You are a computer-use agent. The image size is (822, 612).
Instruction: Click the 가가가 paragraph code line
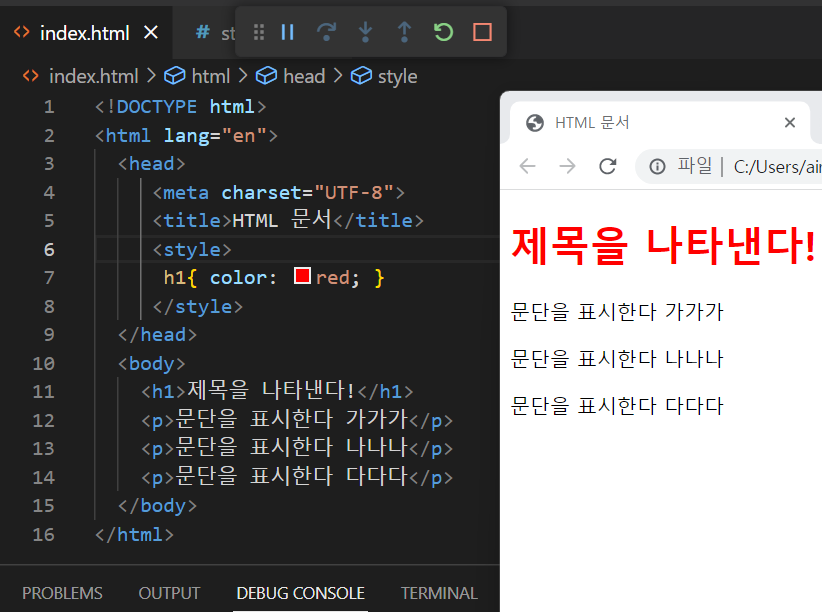pyautogui.click(x=297, y=420)
